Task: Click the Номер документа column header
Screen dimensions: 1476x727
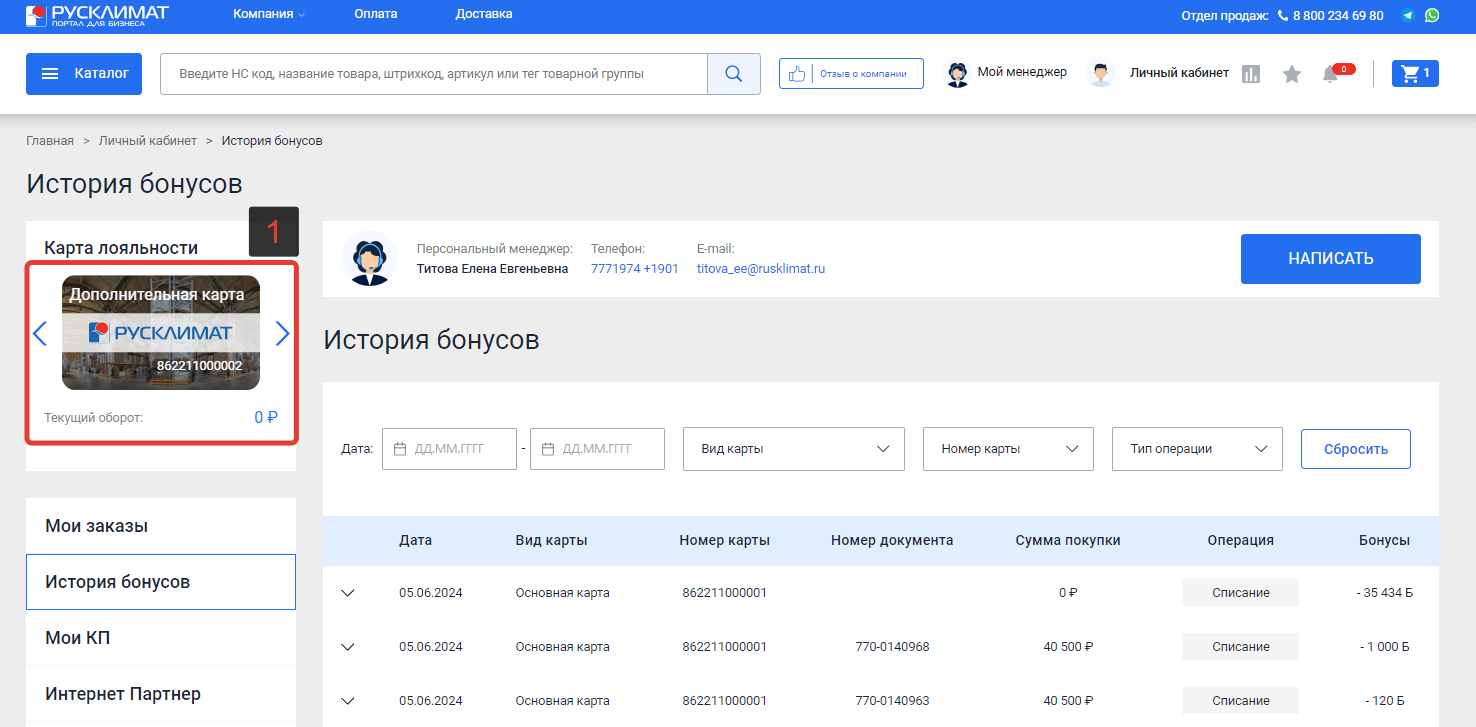Action: (x=892, y=540)
